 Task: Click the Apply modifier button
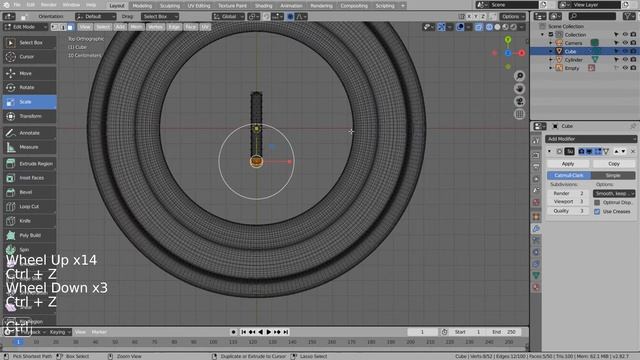tap(568, 164)
